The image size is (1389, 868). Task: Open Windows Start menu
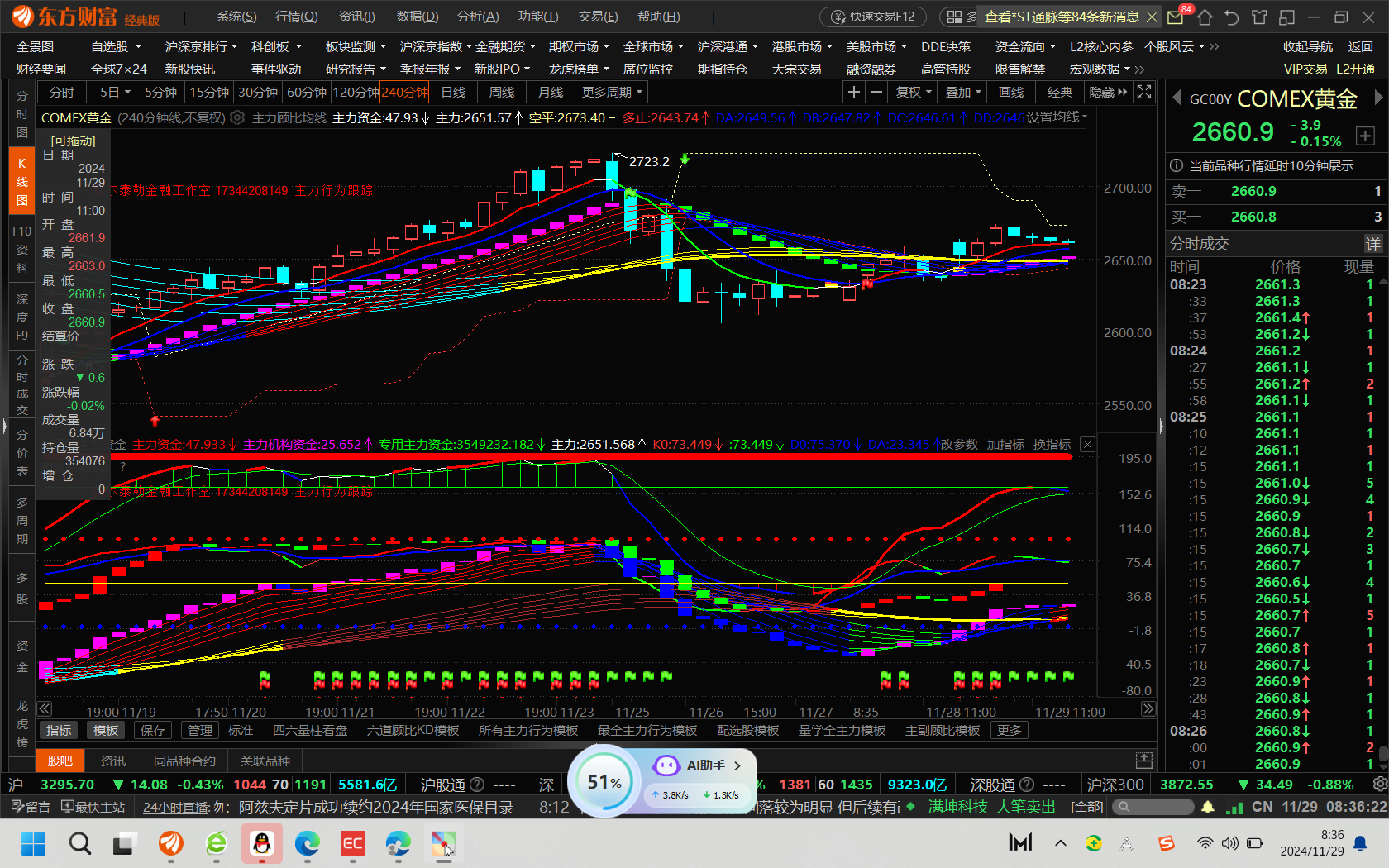[33, 844]
